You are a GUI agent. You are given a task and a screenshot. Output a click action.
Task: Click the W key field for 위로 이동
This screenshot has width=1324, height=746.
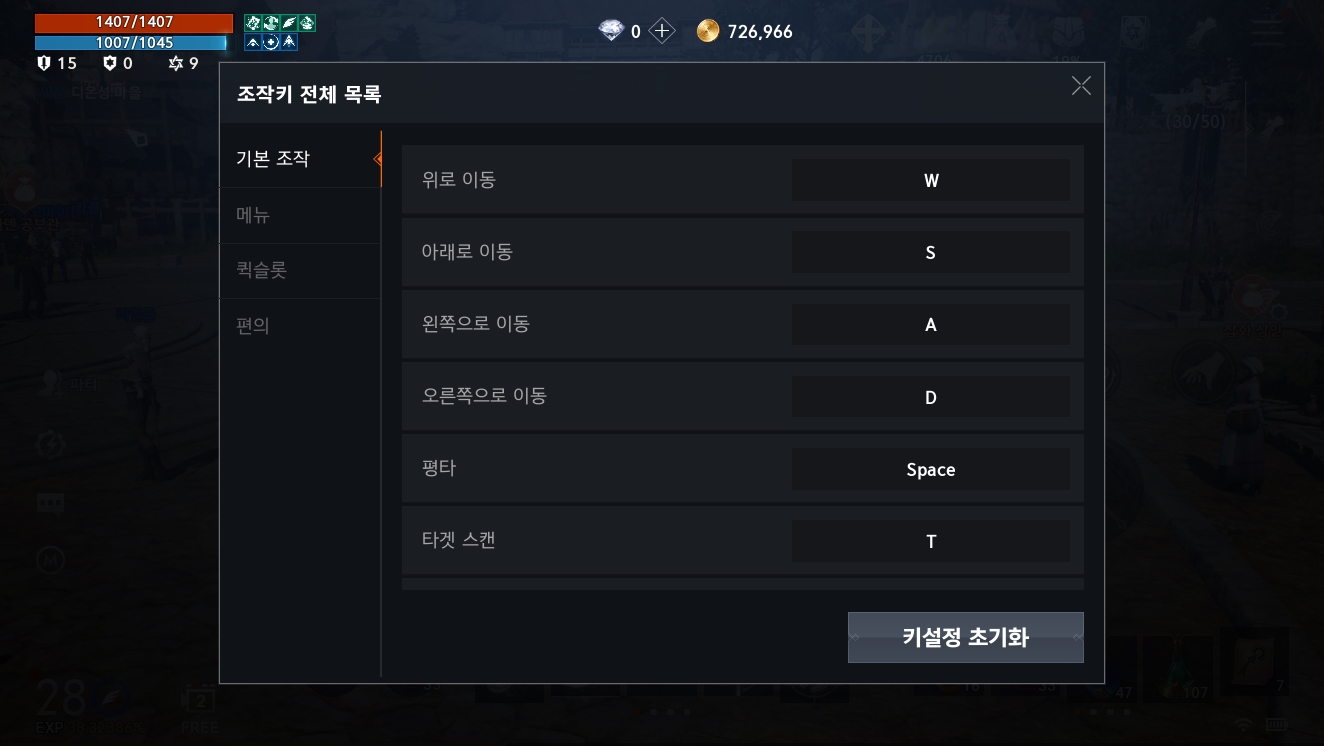point(930,181)
